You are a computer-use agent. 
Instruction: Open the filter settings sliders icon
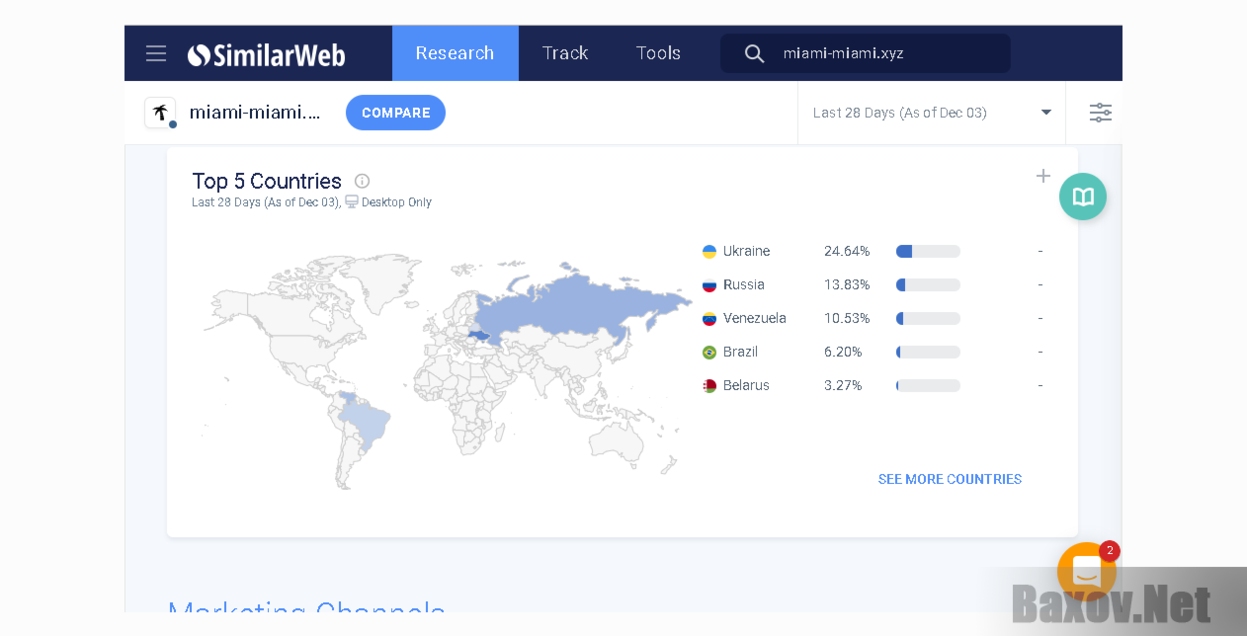[x=1100, y=112]
